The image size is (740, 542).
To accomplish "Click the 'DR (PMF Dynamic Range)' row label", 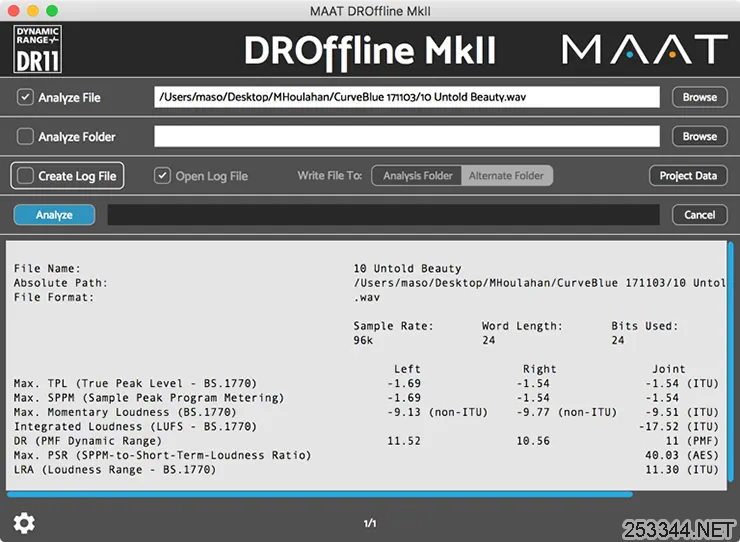I will point(88,441).
